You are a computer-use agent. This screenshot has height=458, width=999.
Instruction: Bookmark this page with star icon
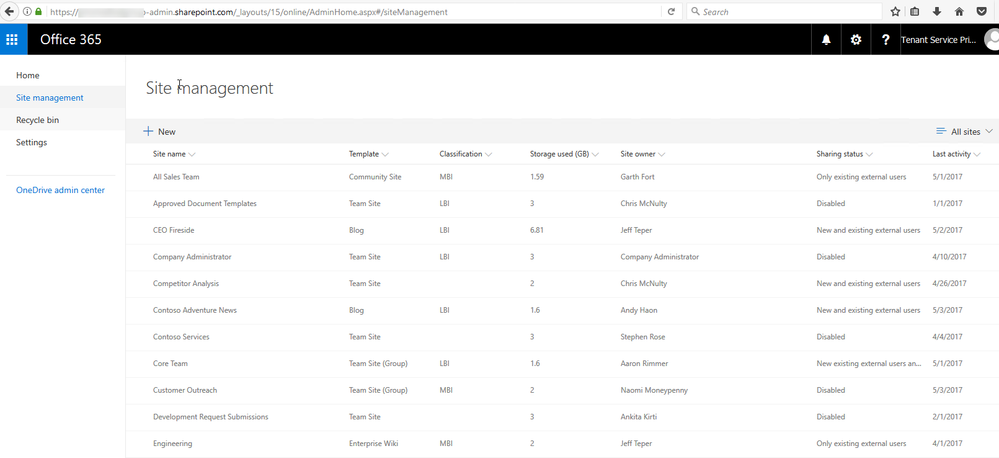pyautogui.click(x=895, y=11)
